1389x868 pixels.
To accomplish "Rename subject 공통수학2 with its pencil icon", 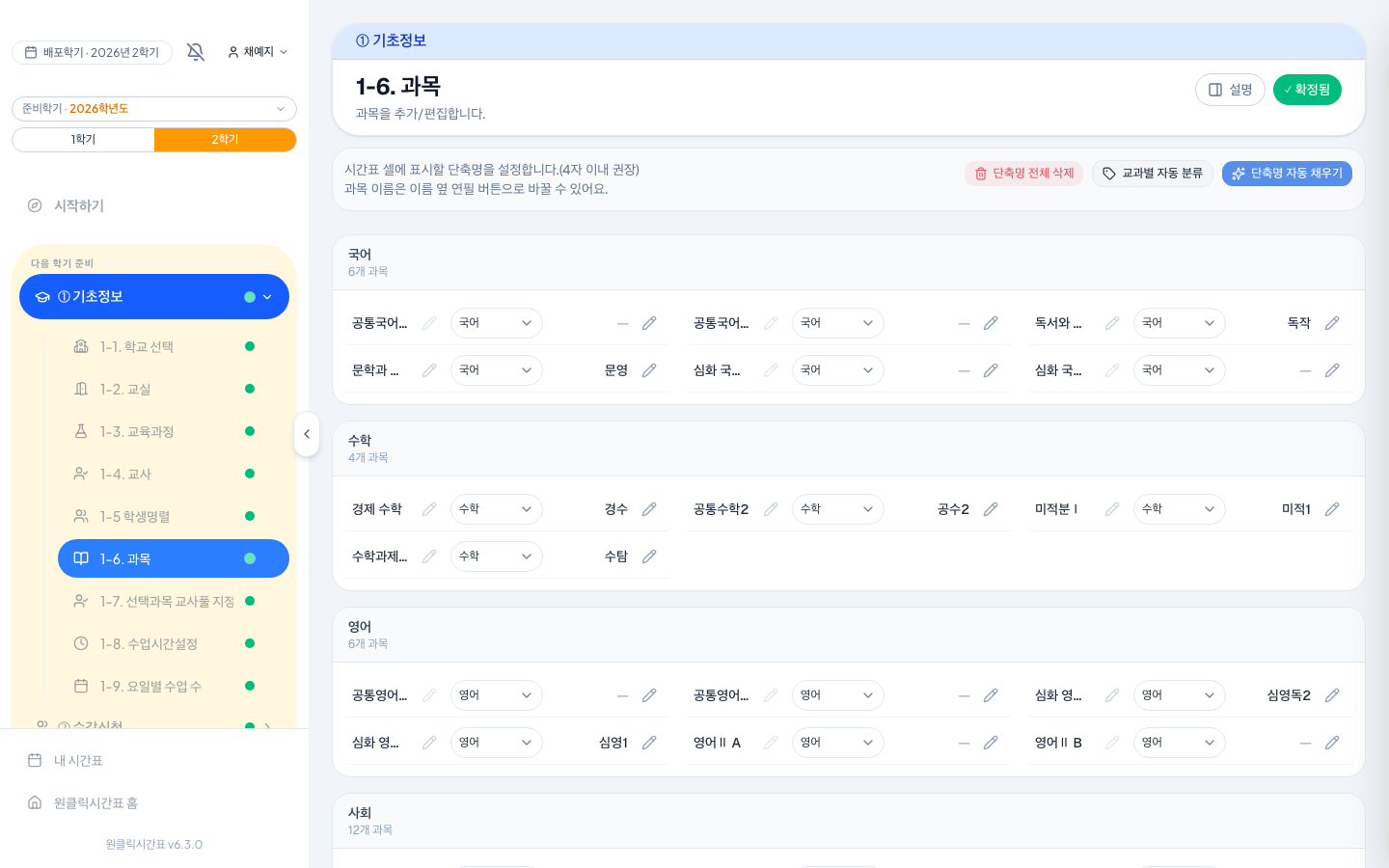I will [771, 509].
